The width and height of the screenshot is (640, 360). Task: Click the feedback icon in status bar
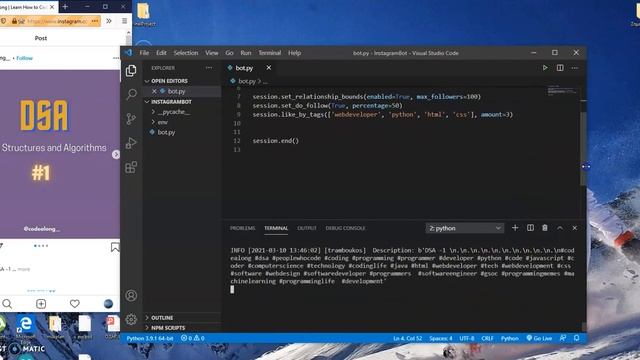(x=563, y=338)
